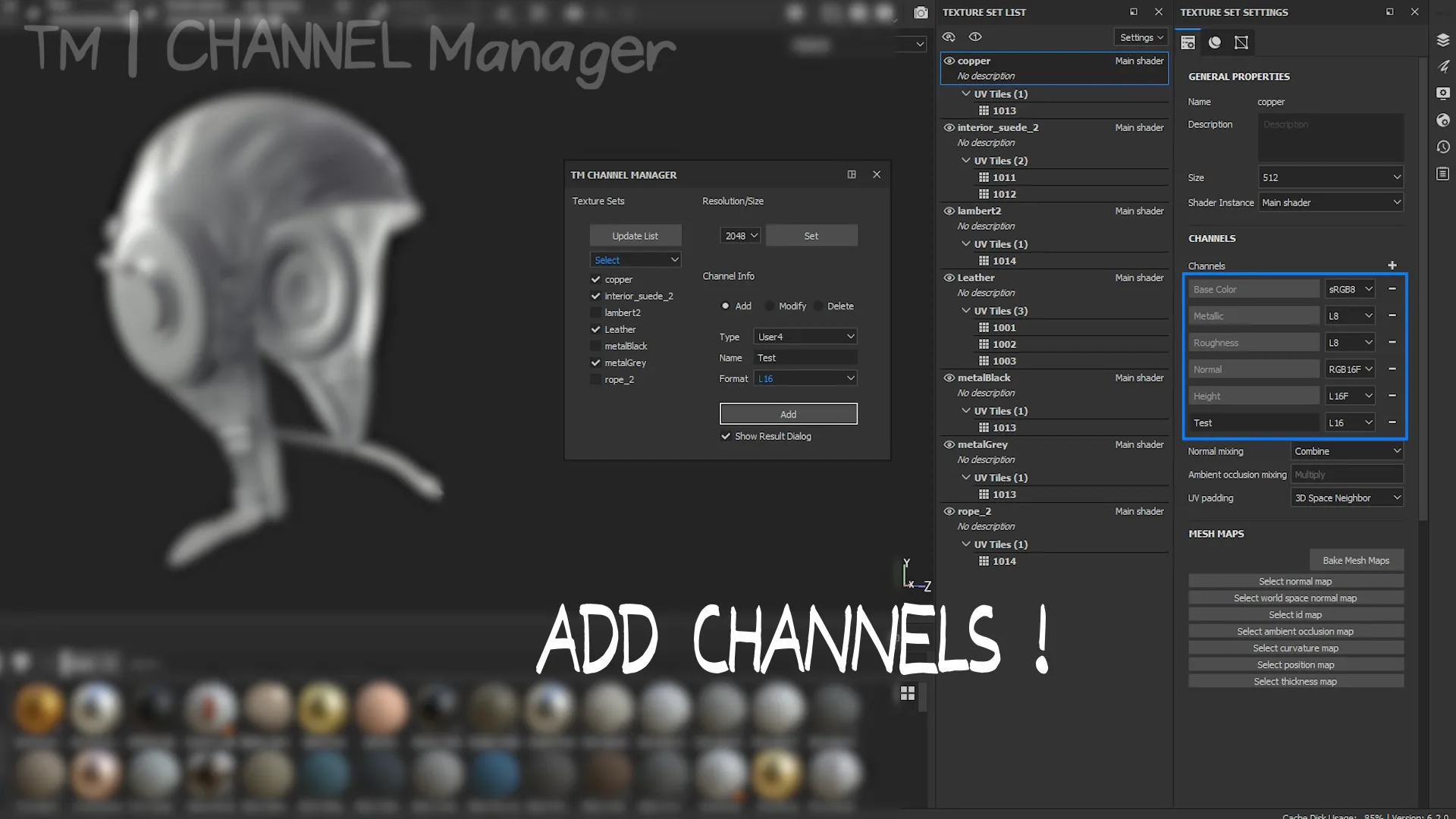Screen dimensions: 1456x819
Task: Open the 2048 resolution dropdown
Action: [x=740, y=236]
